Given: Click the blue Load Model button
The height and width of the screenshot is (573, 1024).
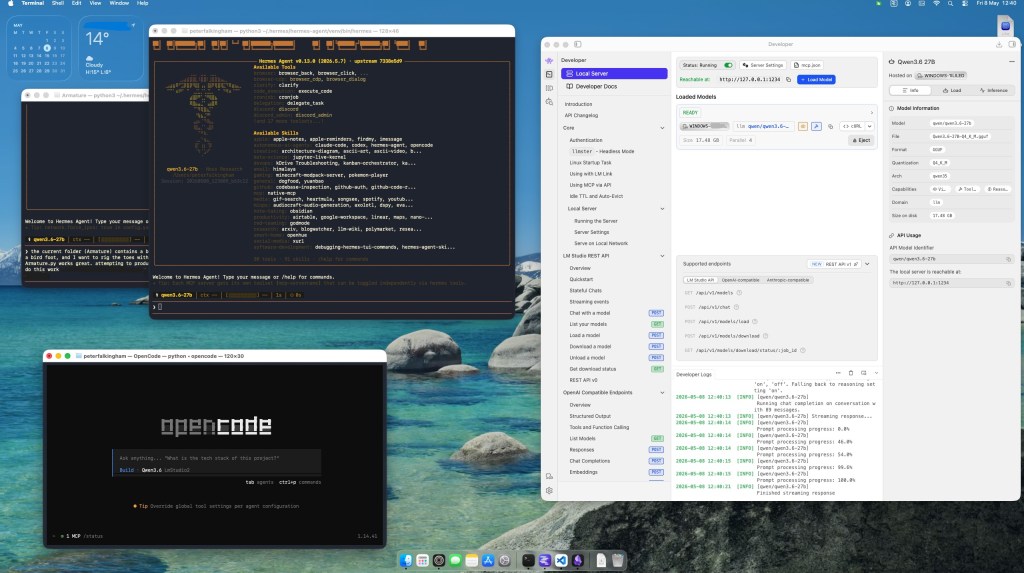Looking at the screenshot, I should point(816,80).
